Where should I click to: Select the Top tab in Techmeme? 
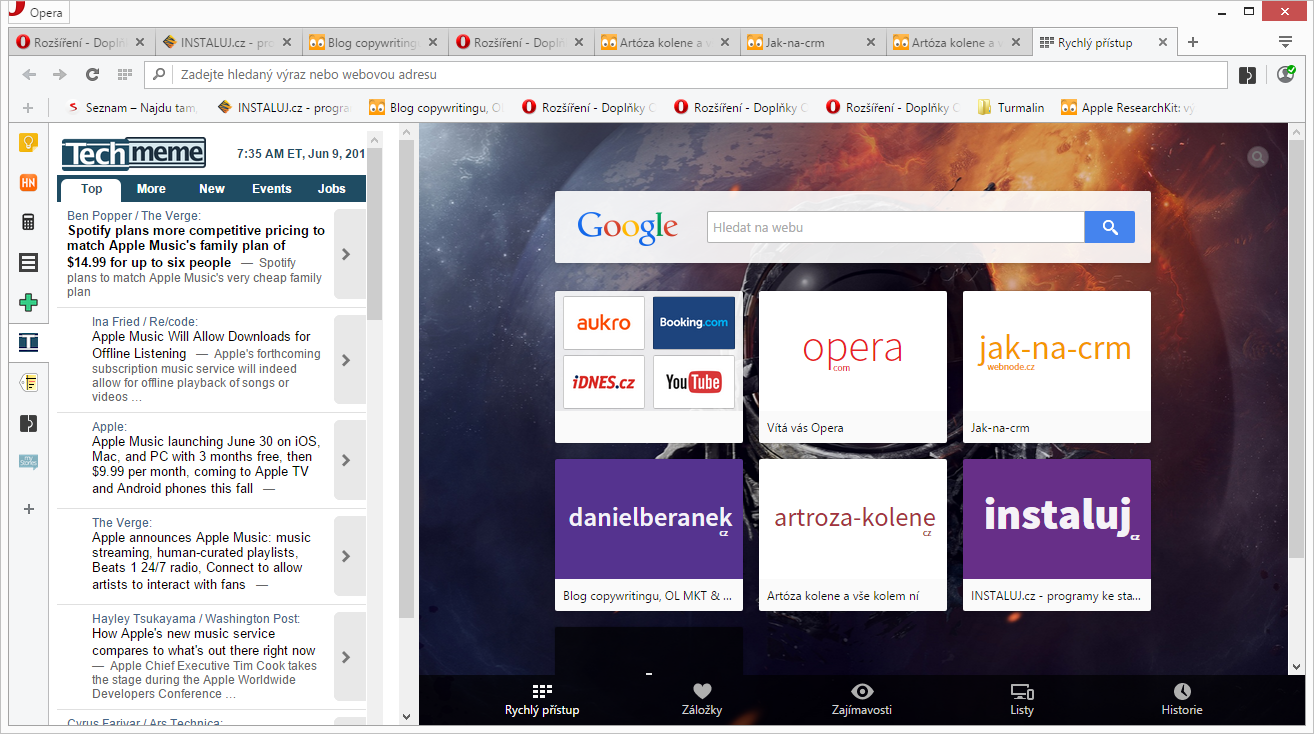tap(91, 189)
